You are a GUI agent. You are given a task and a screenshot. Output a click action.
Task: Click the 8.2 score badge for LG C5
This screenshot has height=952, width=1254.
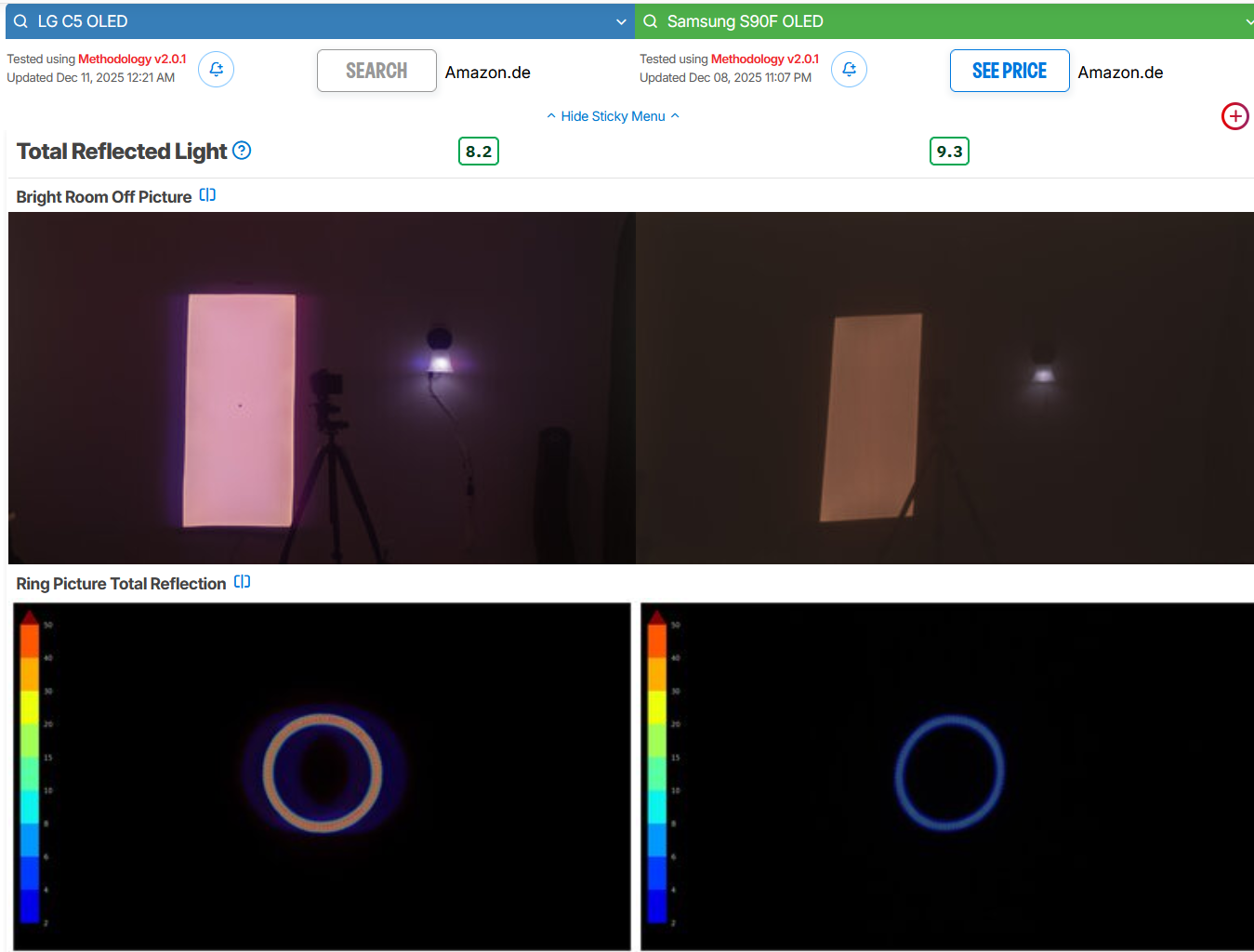click(479, 152)
